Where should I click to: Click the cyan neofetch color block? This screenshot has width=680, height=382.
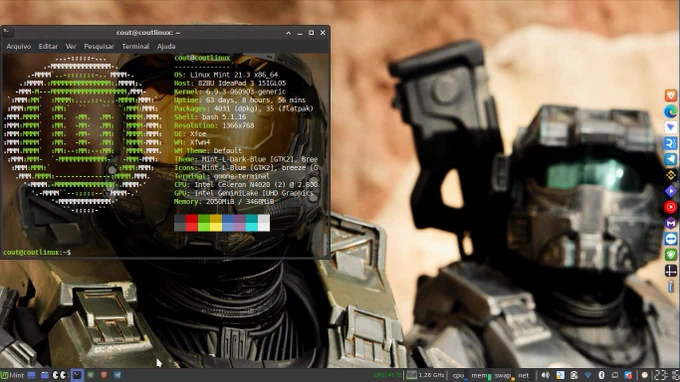pyautogui.click(x=252, y=223)
